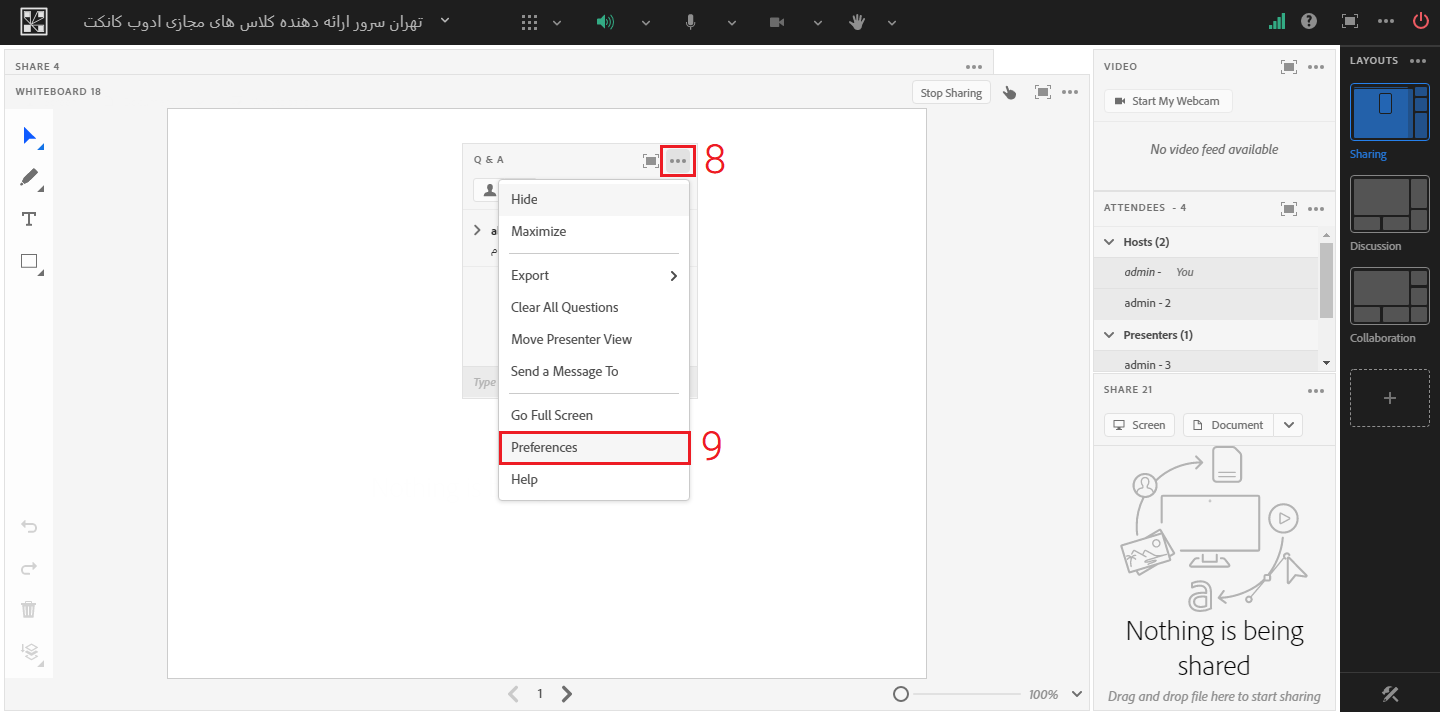Select the arrow selection tool

[x=30, y=136]
